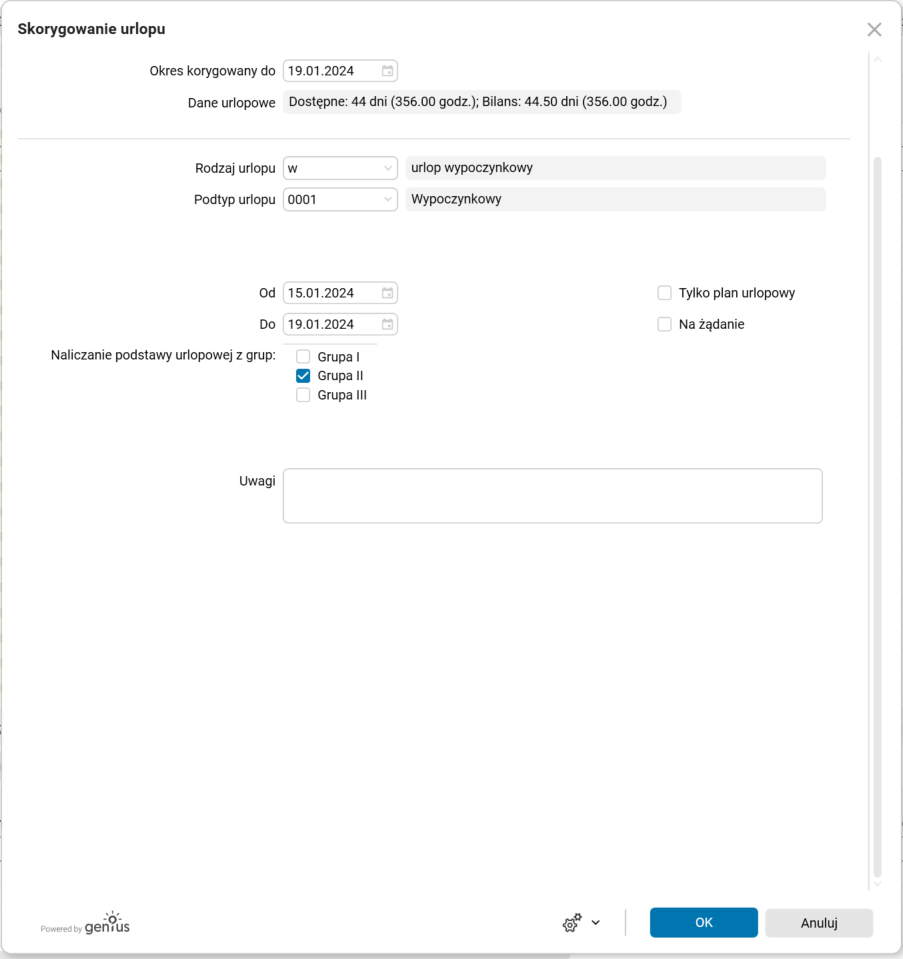
Task: Open the calendar for Okres korygowany do
Action: tap(386, 70)
